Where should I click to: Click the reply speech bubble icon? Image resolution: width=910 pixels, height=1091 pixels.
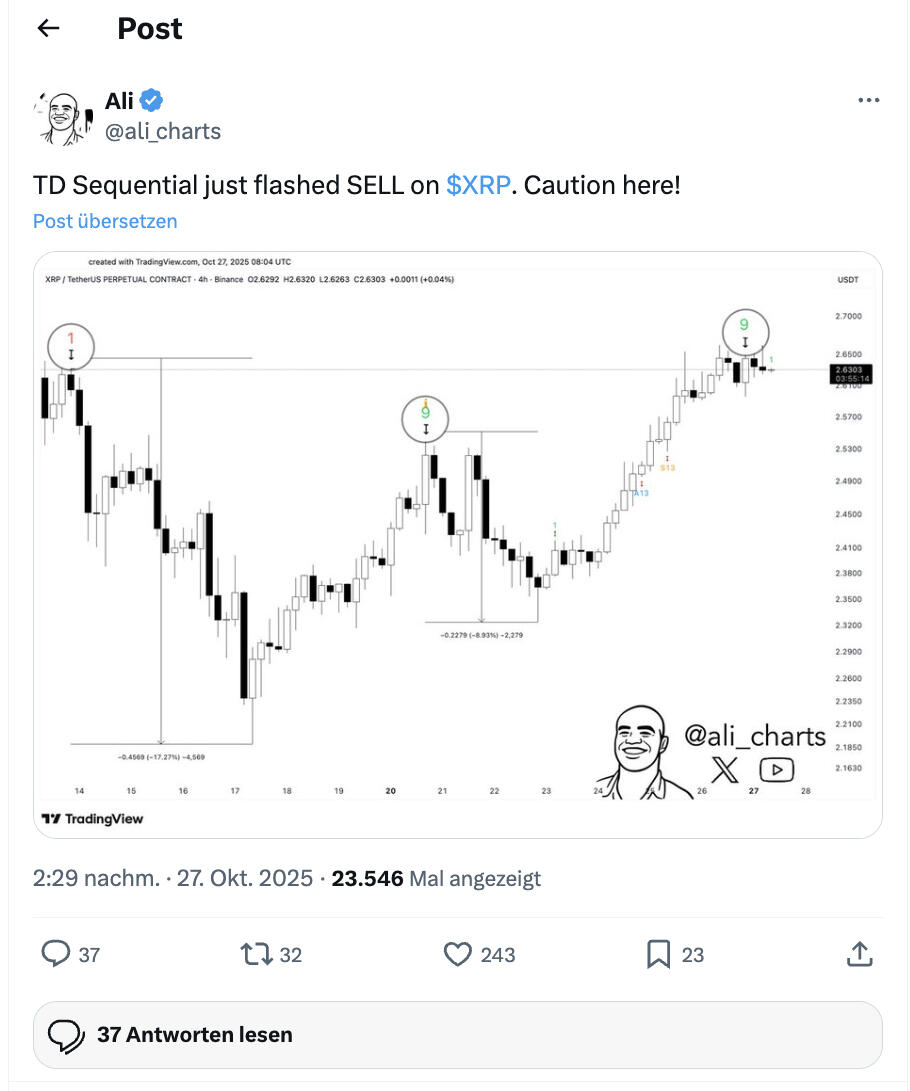coord(55,955)
